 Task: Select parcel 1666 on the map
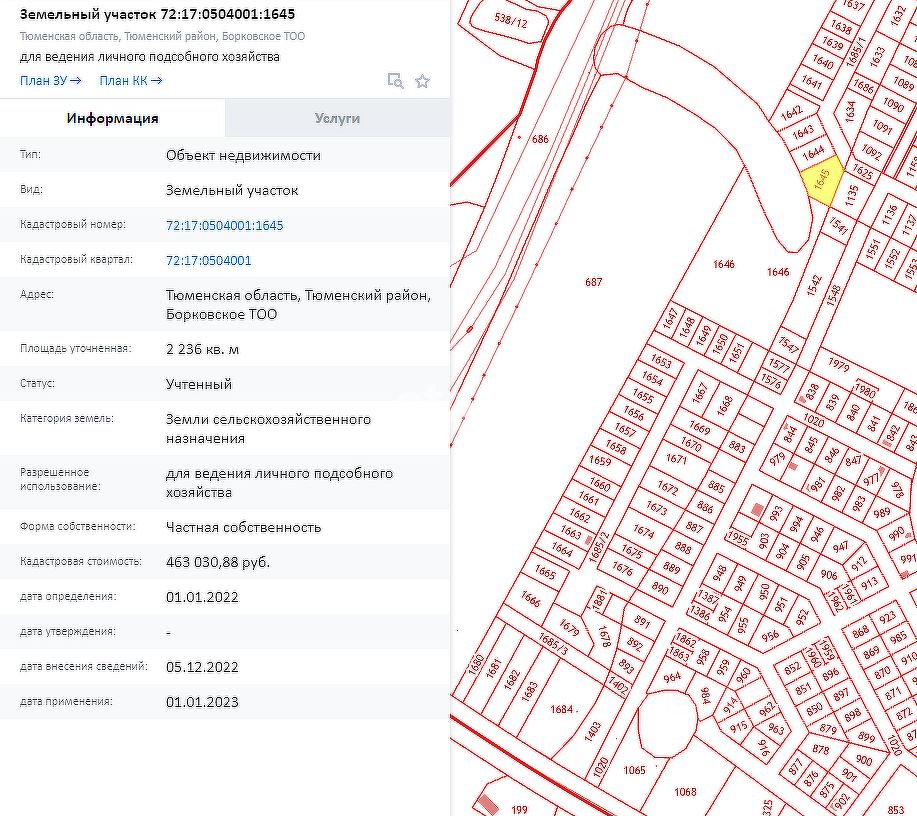[530, 599]
